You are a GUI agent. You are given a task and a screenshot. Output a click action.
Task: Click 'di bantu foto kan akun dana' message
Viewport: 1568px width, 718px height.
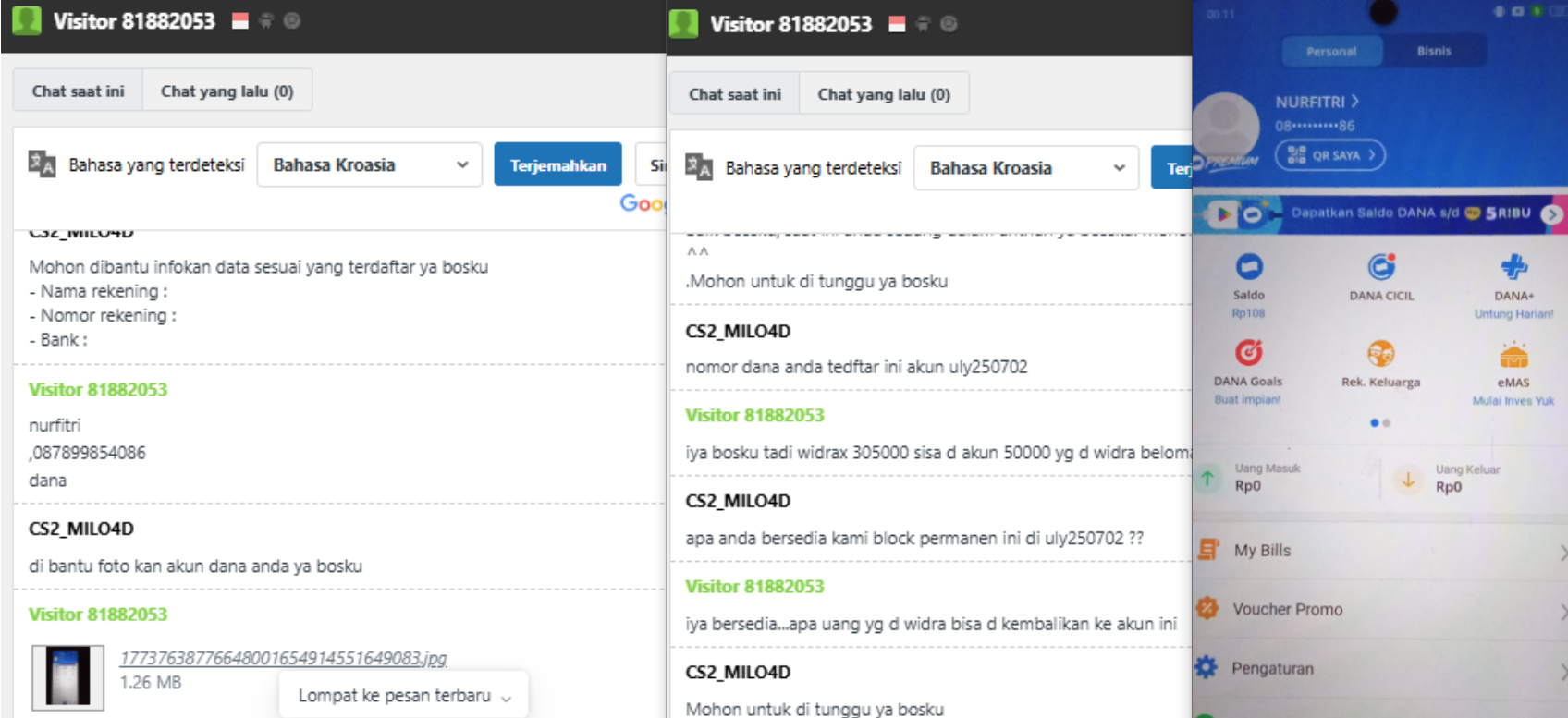195,566
